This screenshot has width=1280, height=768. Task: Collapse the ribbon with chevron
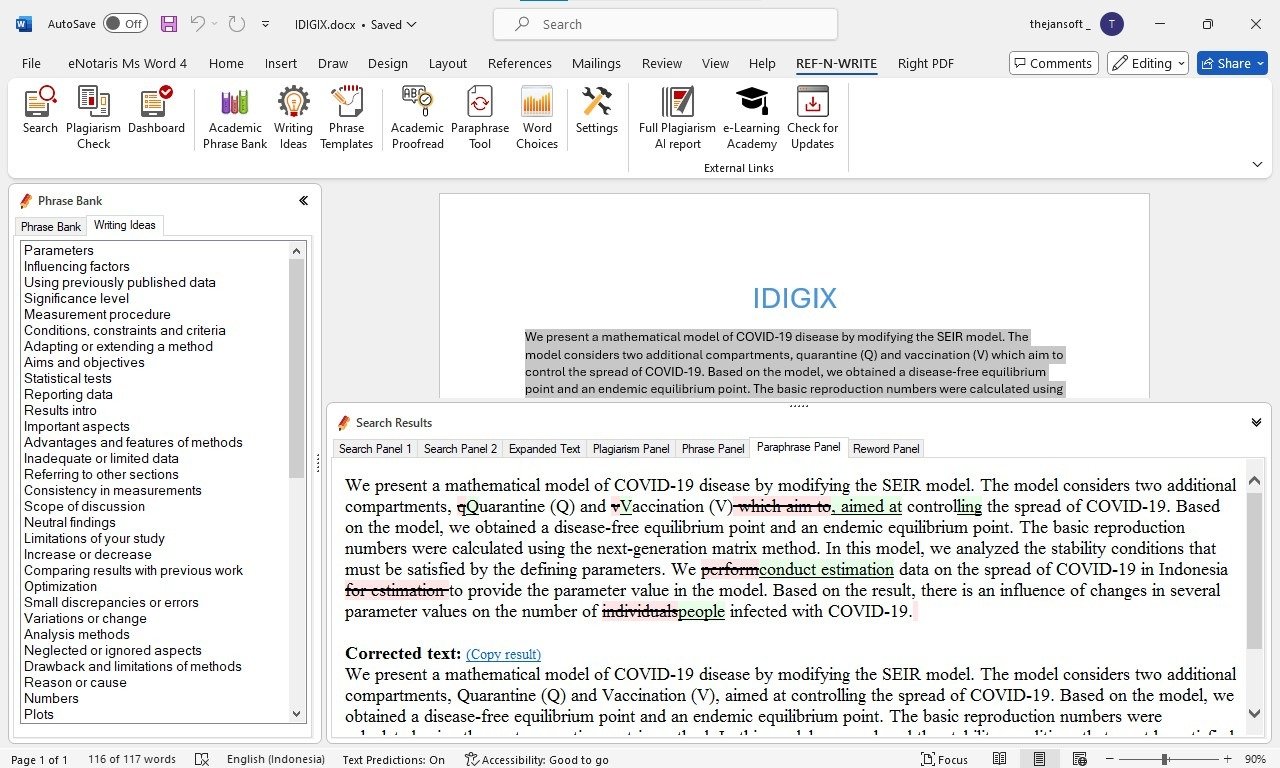tap(1257, 164)
